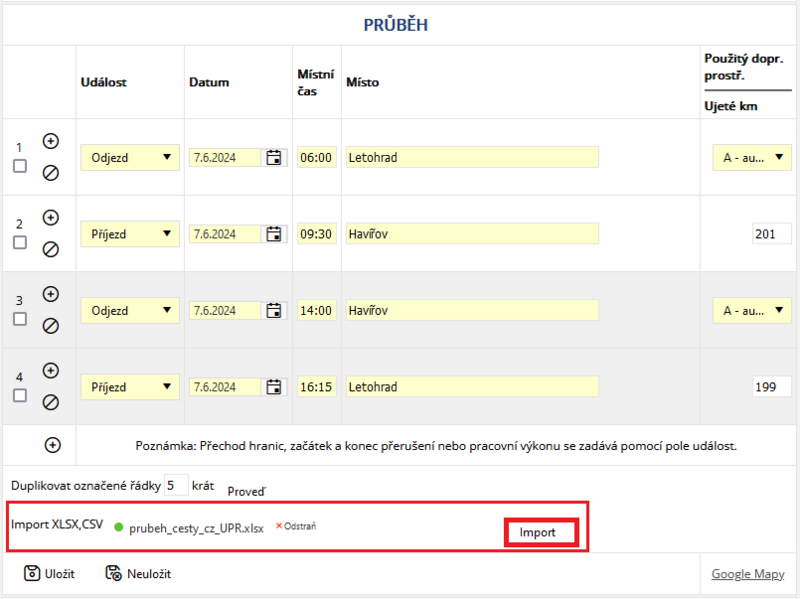Open the calendar picker for row 2 date
The image size is (800, 599).
(274, 234)
